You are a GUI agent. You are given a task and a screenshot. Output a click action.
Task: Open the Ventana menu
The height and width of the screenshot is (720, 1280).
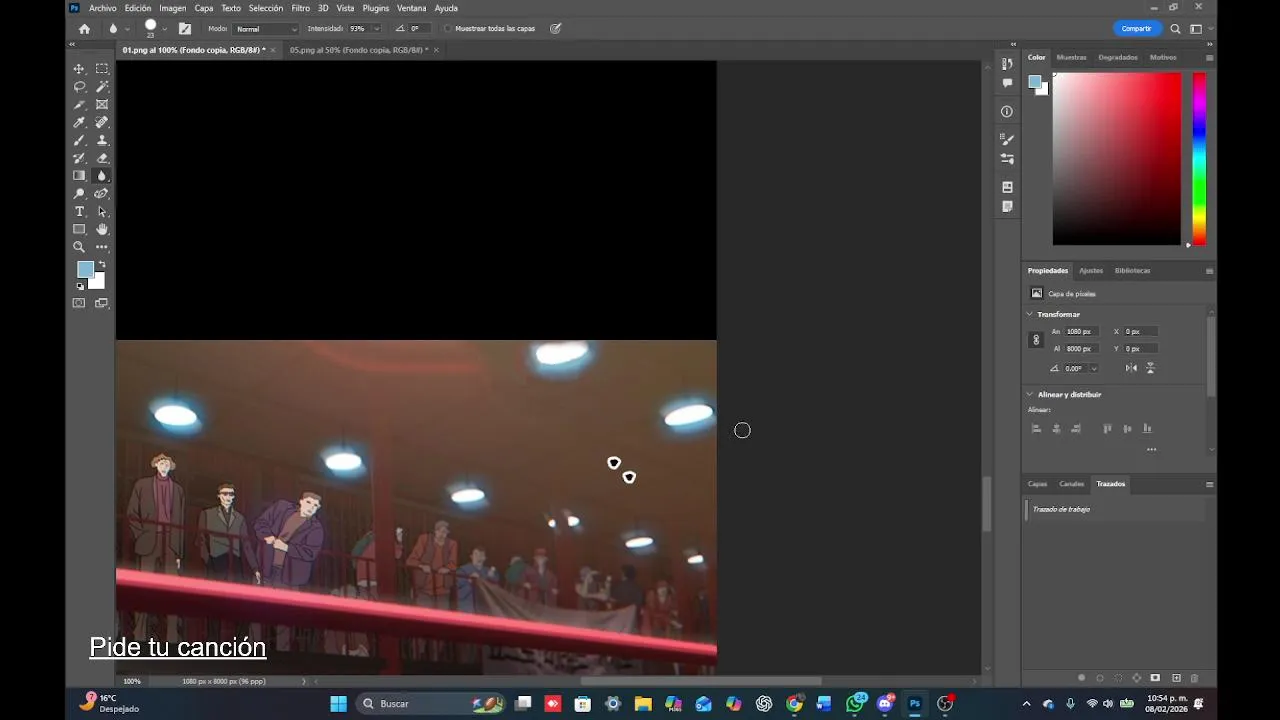tap(411, 8)
